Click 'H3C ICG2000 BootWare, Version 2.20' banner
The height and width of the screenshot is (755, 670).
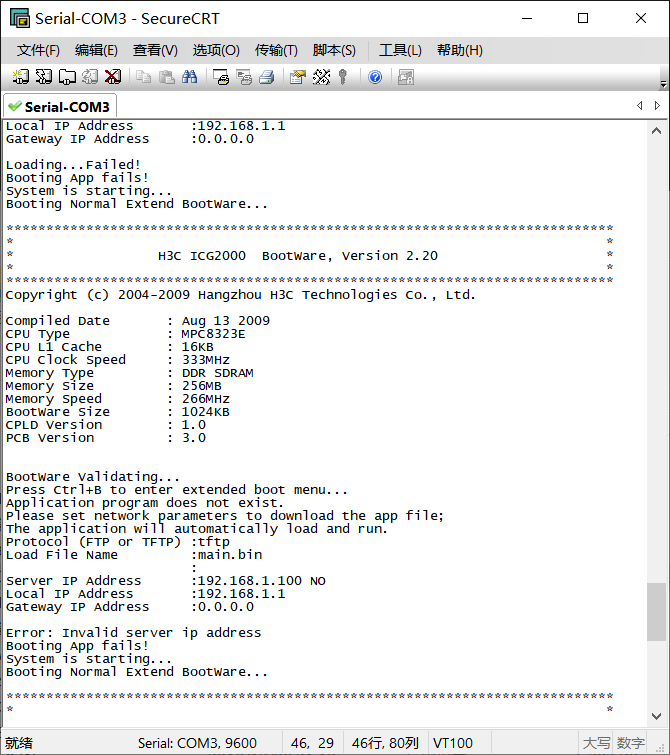298,256
